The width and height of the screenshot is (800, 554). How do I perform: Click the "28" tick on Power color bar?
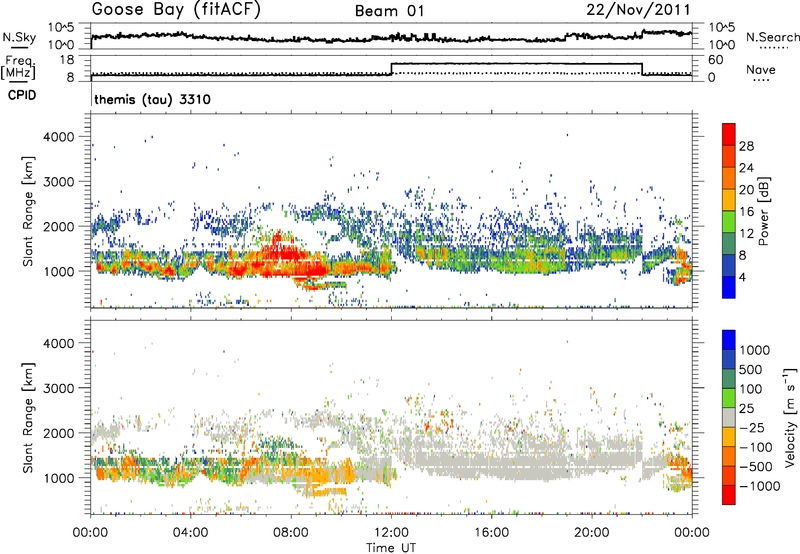click(746, 146)
